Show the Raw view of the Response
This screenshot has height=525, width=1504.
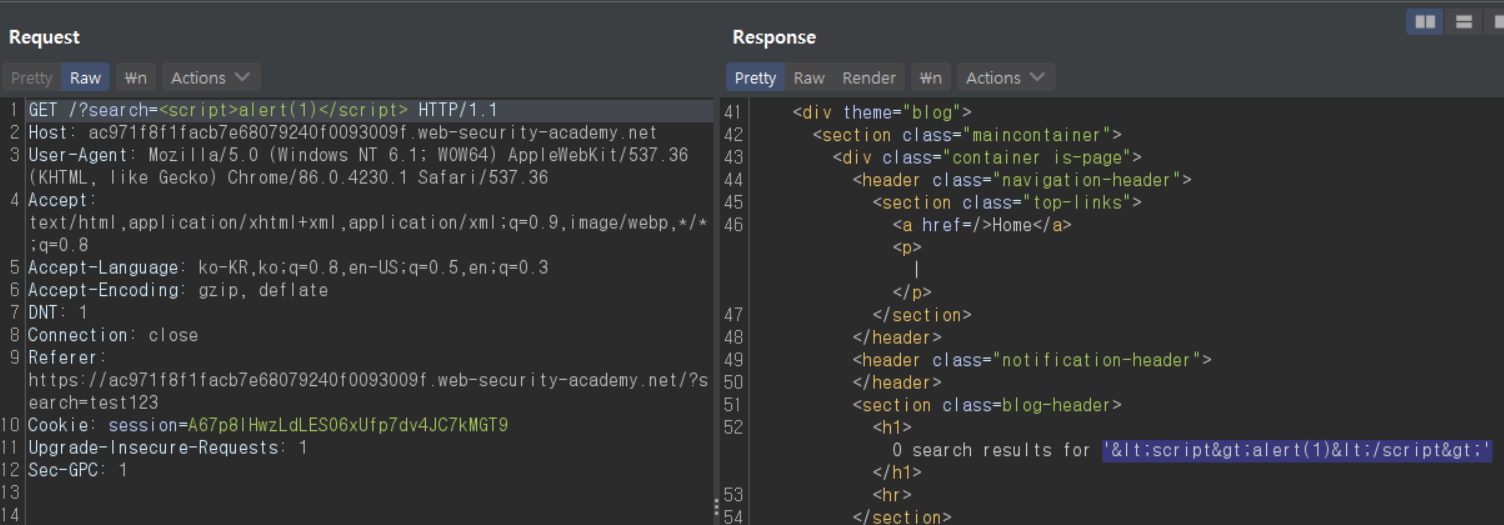coord(809,78)
